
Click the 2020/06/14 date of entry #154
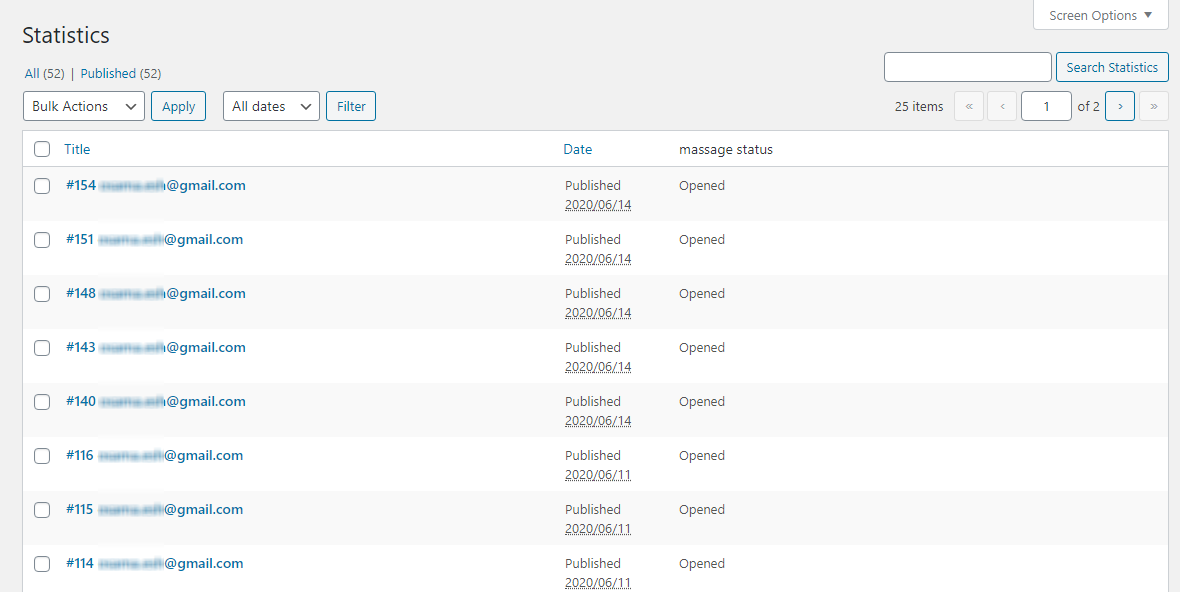coord(598,205)
